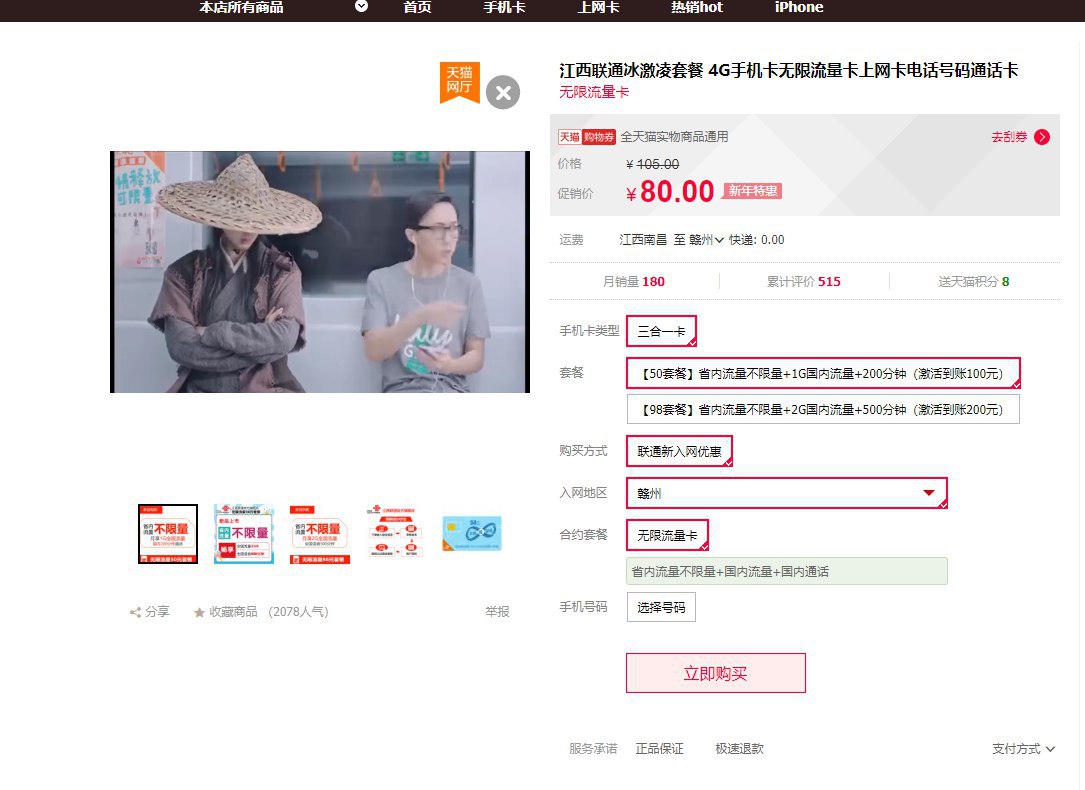This screenshot has height=790, width=1085.
Task: Select the 三合一卡 card type option
Action: pyautogui.click(x=661, y=331)
